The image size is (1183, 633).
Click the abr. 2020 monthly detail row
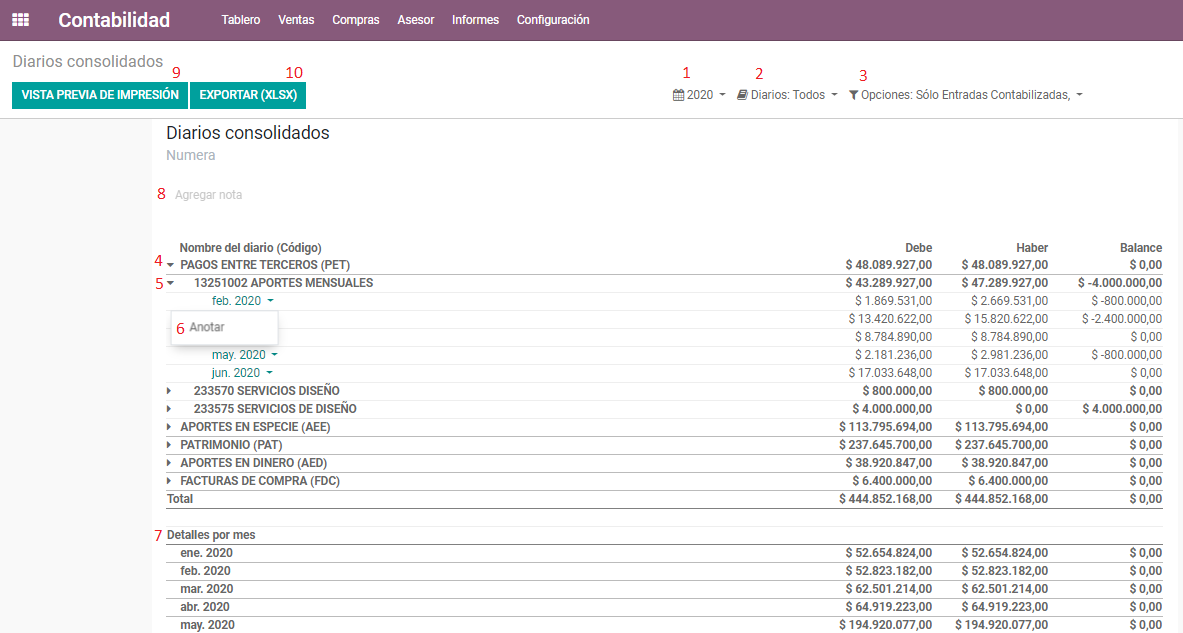[664, 607]
